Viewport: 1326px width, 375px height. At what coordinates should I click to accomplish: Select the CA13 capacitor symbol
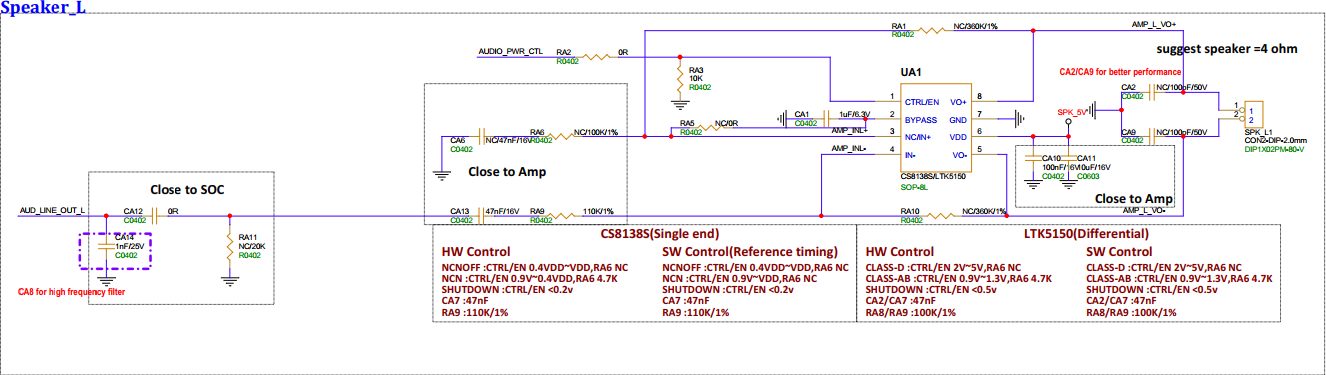point(481,216)
